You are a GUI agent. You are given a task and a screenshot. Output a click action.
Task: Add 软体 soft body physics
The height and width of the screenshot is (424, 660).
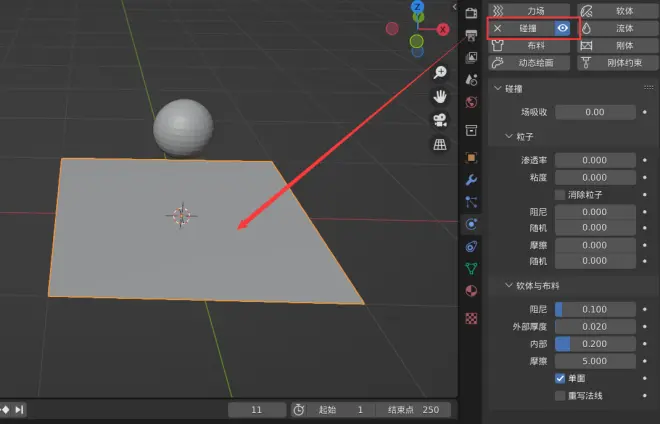[618, 11]
